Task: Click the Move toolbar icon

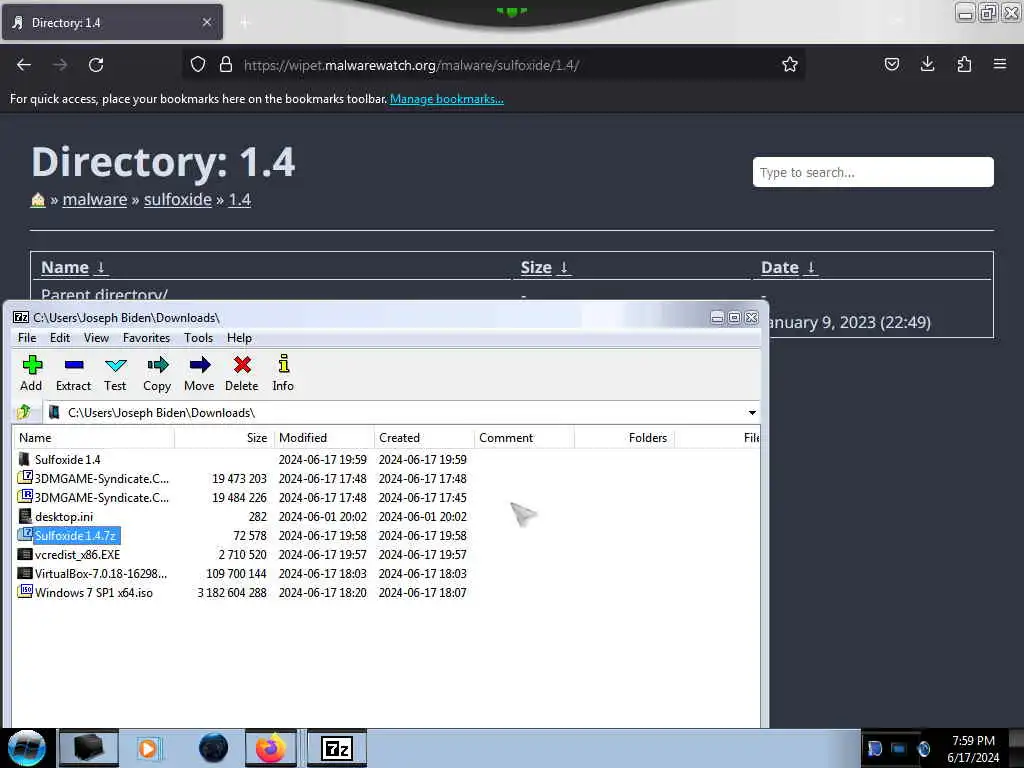Action: click(x=199, y=373)
